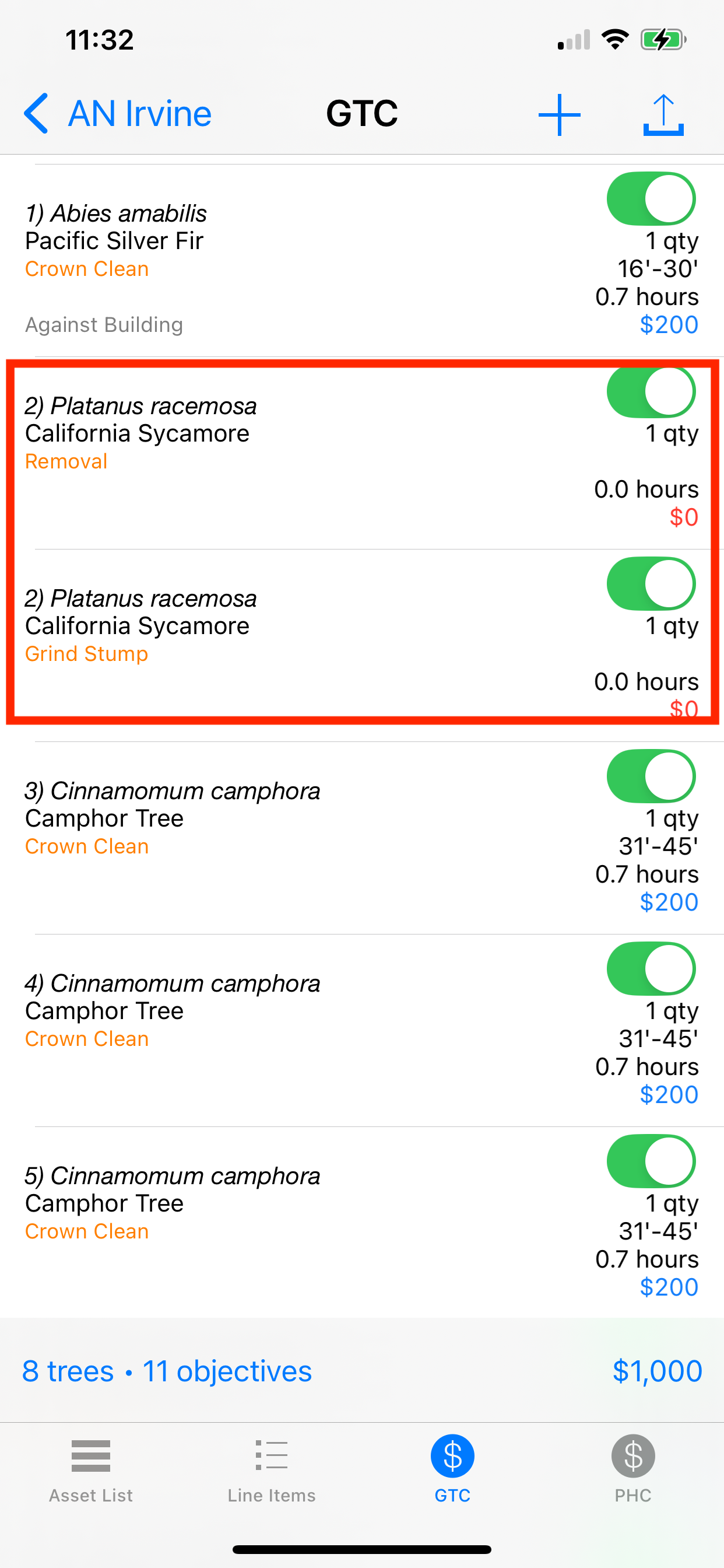Tap the share export icon
724x1568 pixels.
(x=663, y=114)
